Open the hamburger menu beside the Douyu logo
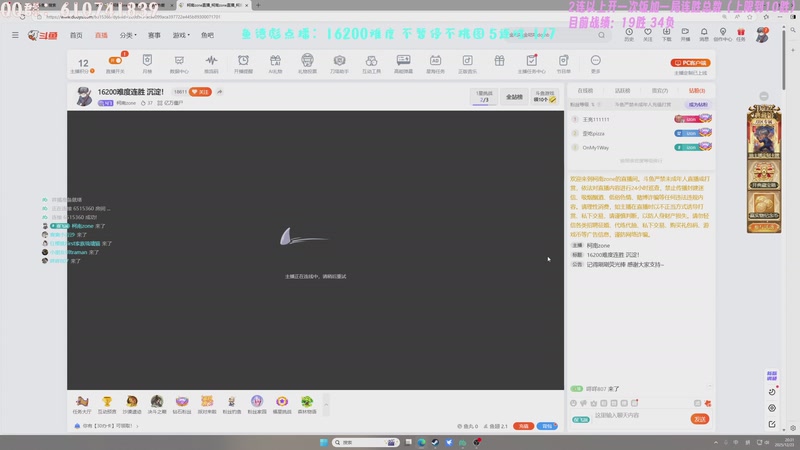Image resolution: width=800 pixels, height=450 pixels. click(x=15, y=35)
